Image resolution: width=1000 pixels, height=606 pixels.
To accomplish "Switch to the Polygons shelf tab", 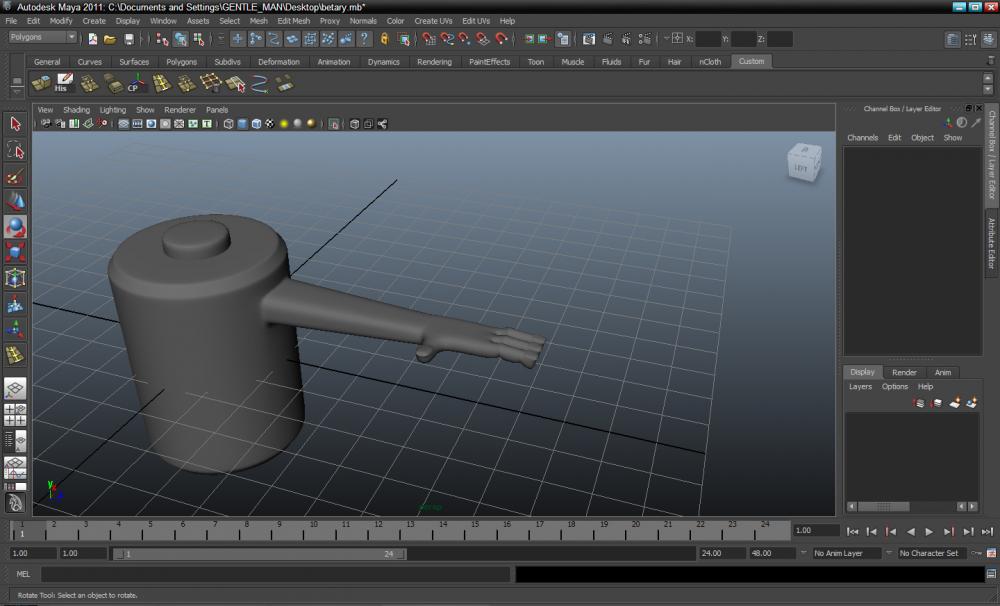I will 181,62.
